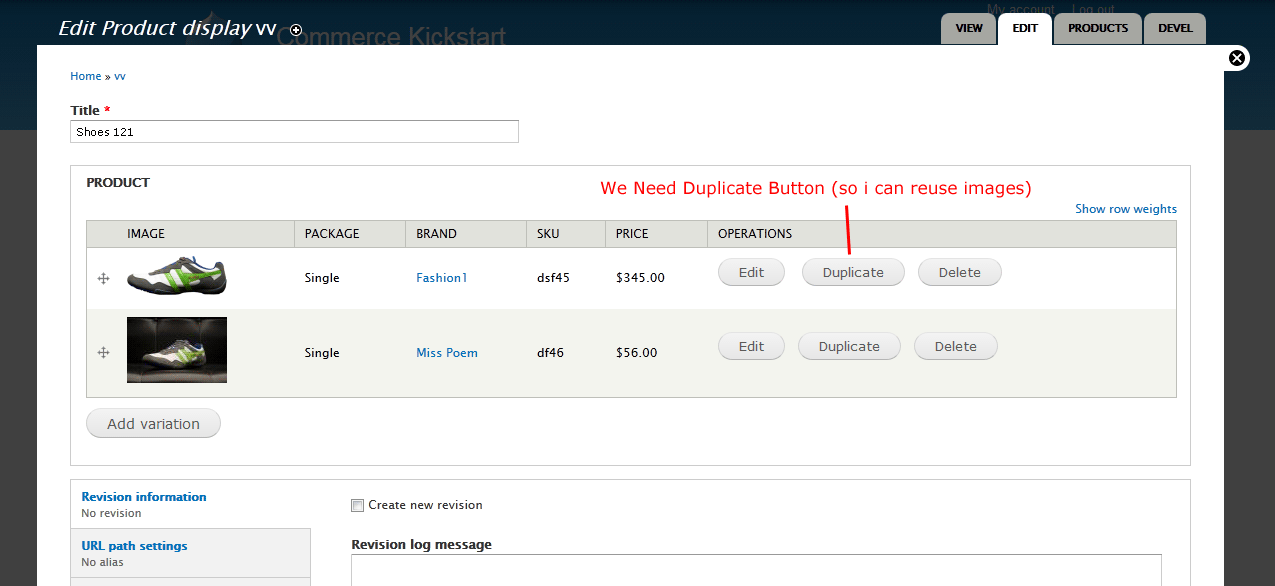Click the green sneaker product thumbnail
Viewport: 1275px width, 586px height.
point(177,277)
